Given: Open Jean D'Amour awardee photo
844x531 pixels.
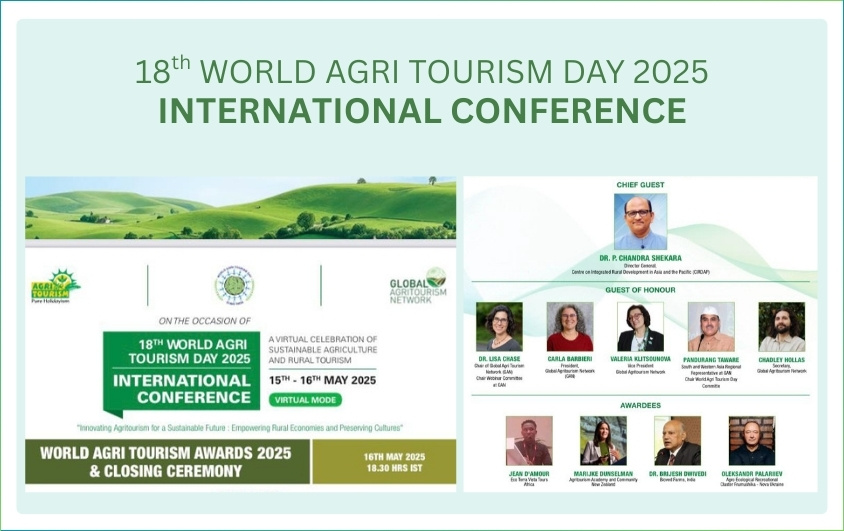Looking at the screenshot, I should pyautogui.click(x=529, y=441).
